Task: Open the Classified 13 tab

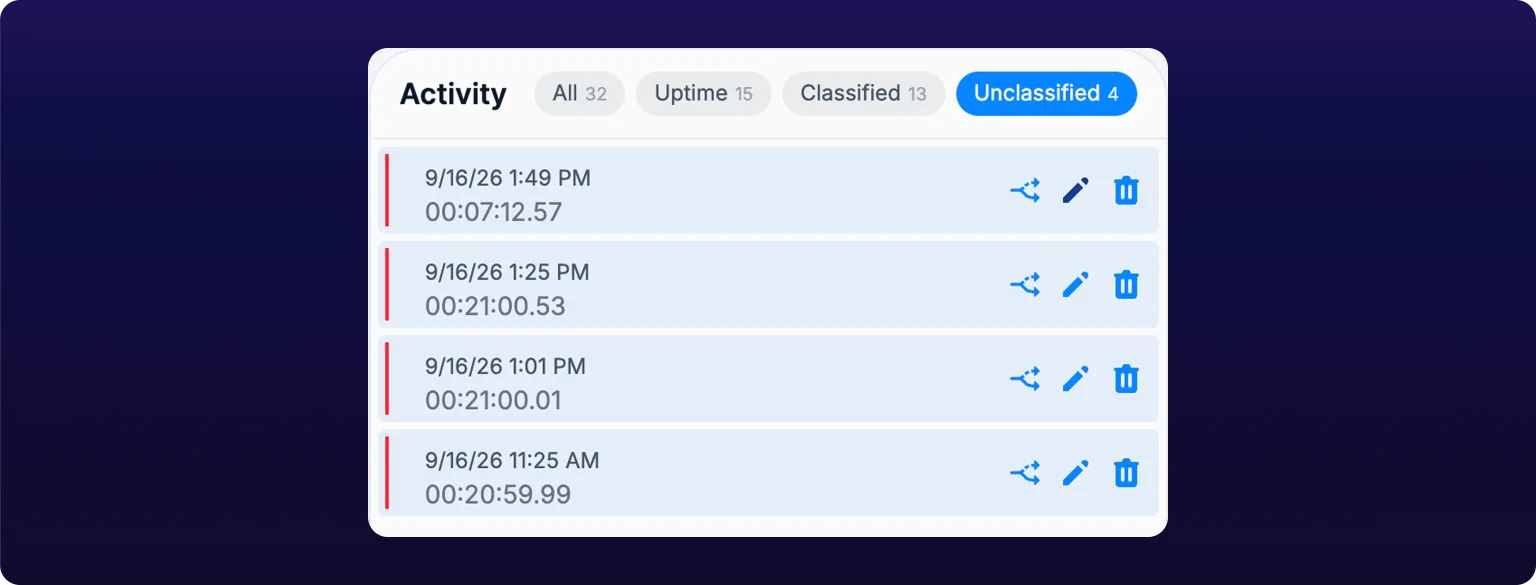Action: pyautogui.click(x=863, y=94)
